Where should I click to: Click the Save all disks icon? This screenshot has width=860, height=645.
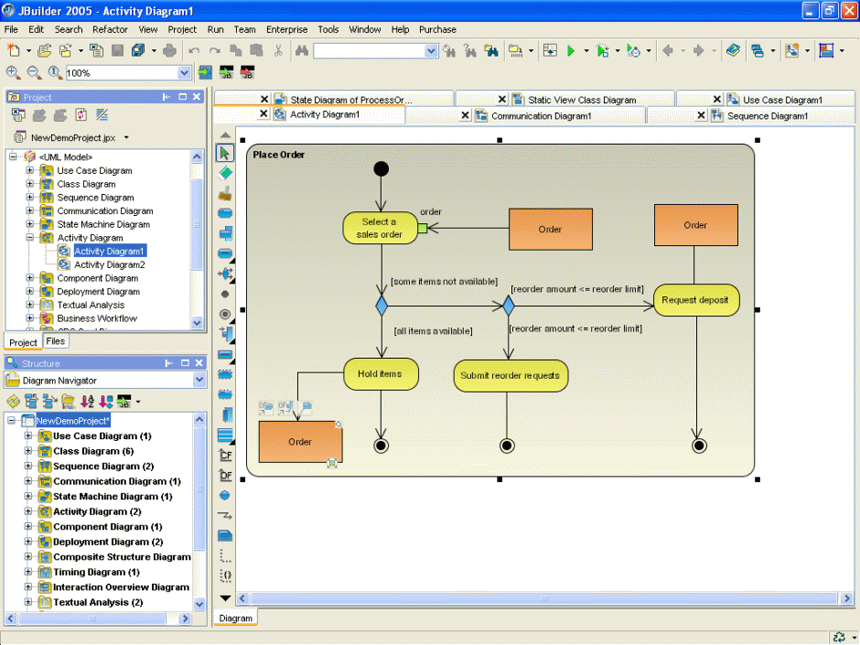[138, 51]
